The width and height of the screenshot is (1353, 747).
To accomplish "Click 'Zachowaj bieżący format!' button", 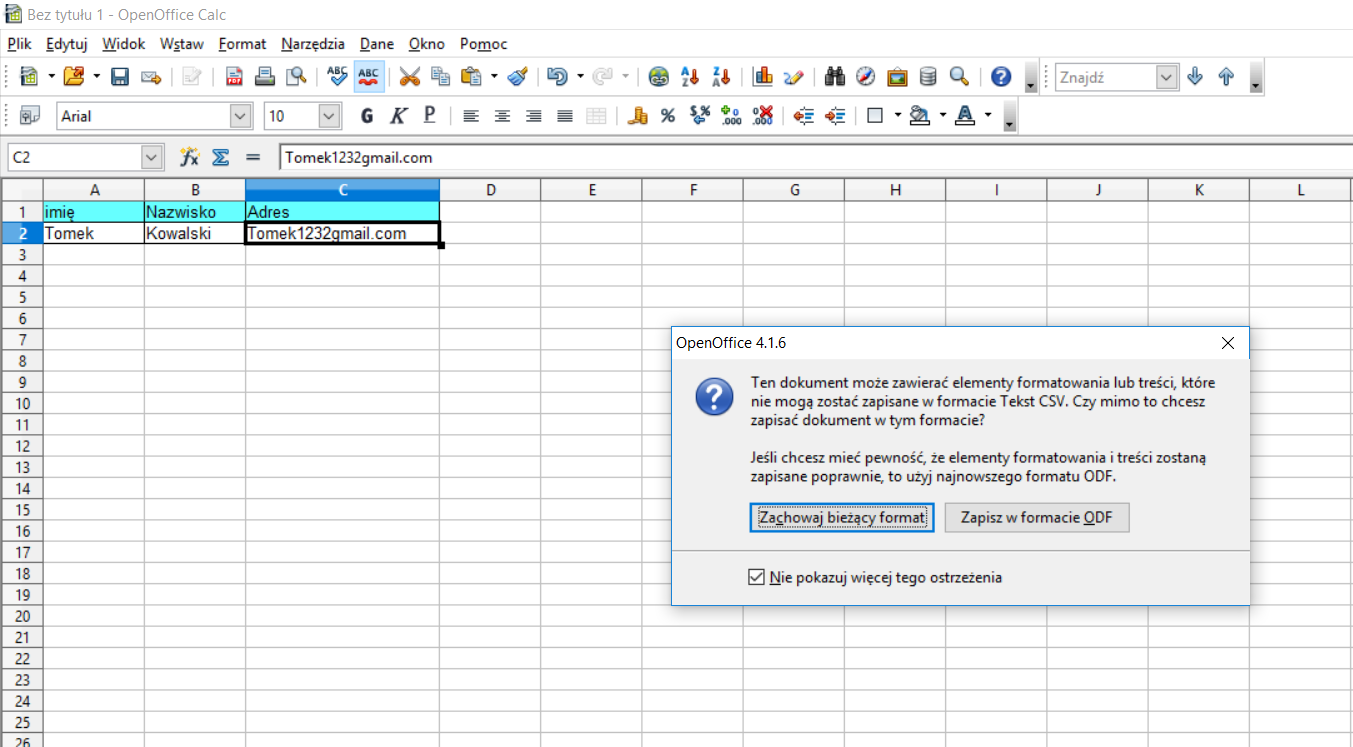I will pyautogui.click(x=841, y=517).
